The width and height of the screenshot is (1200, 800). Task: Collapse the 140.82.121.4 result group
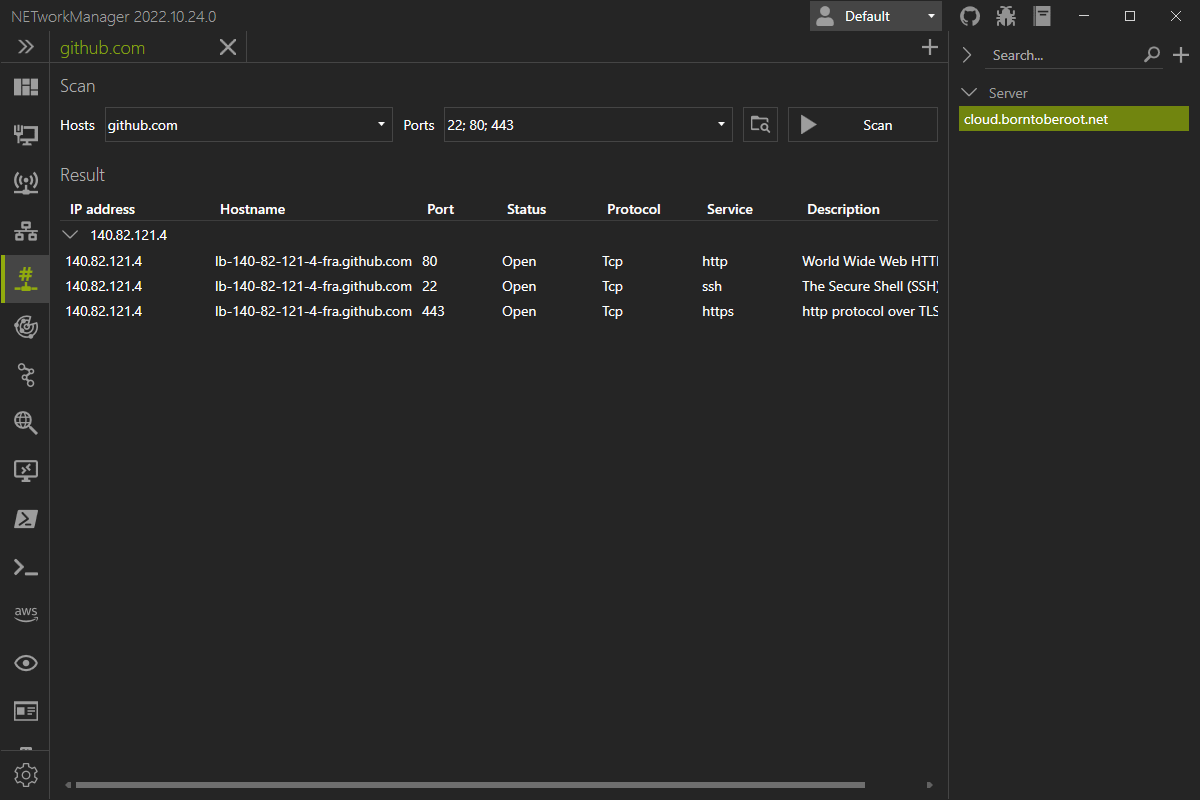[70, 235]
